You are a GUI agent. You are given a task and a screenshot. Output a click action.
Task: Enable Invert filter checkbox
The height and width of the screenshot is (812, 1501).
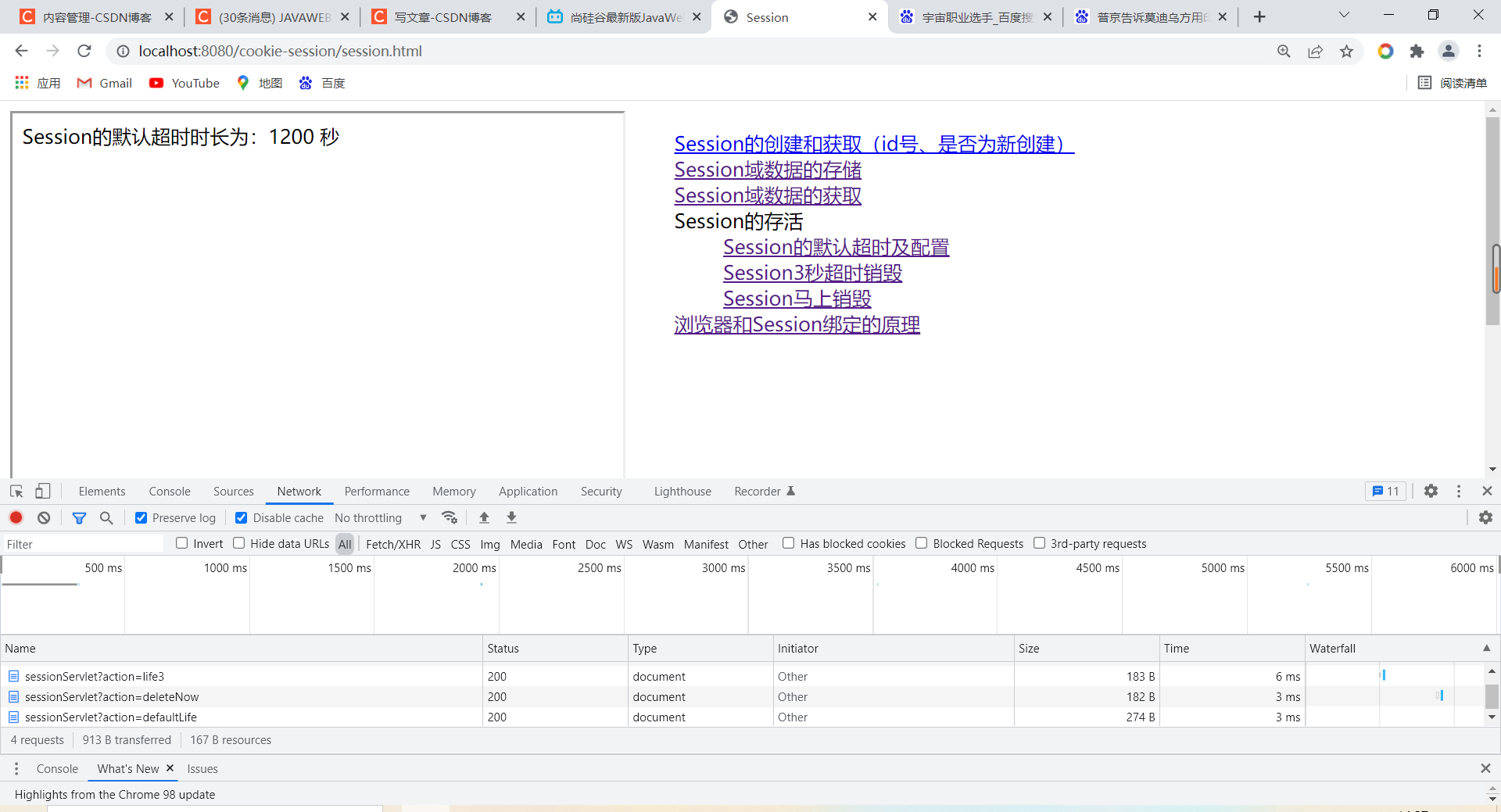tap(182, 543)
